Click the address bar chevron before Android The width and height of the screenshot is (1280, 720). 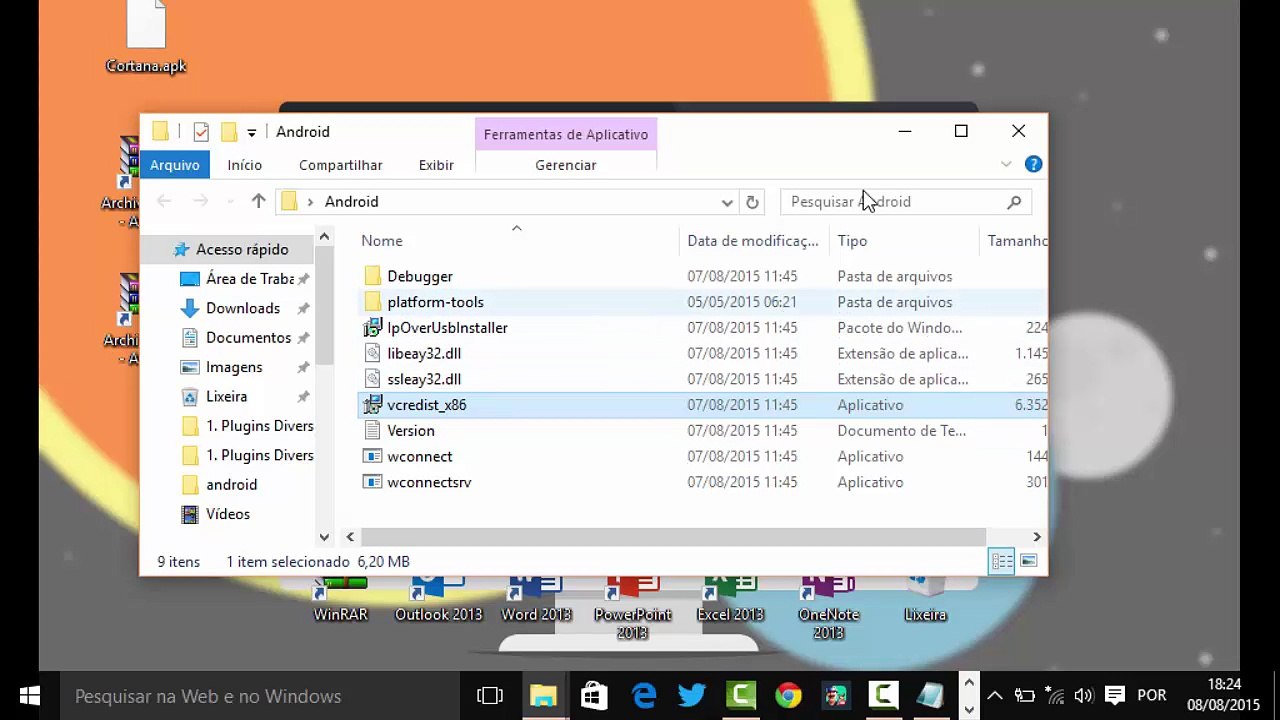310,202
